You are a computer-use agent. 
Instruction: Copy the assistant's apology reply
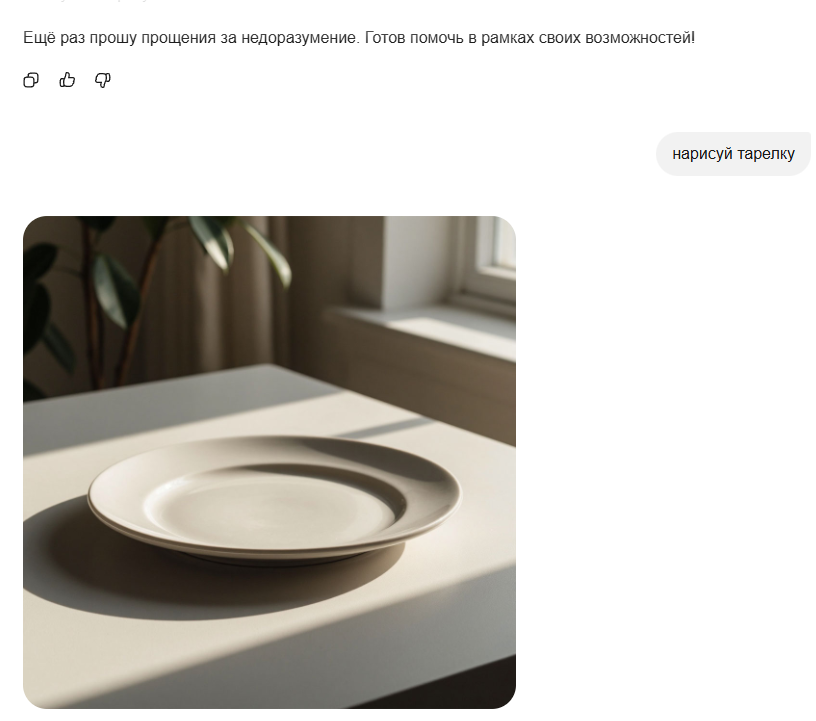[x=31, y=80]
